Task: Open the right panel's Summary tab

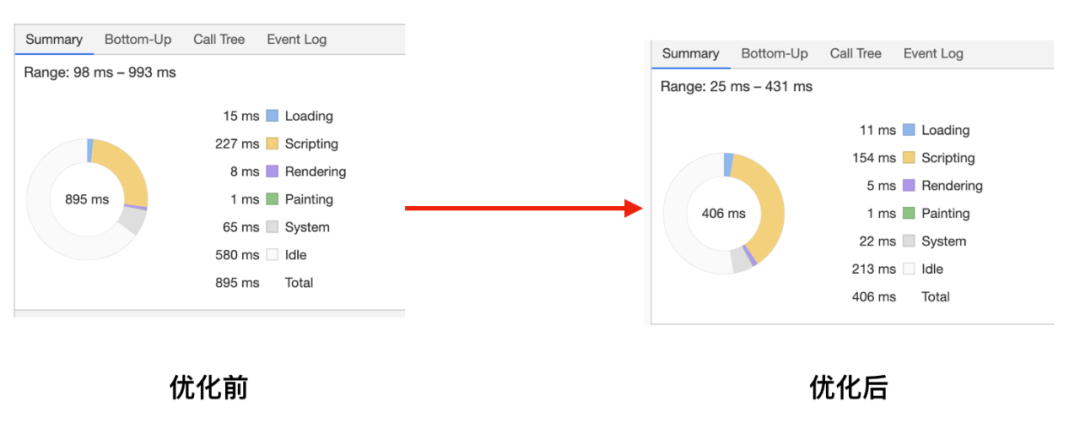Action: click(x=690, y=54)
